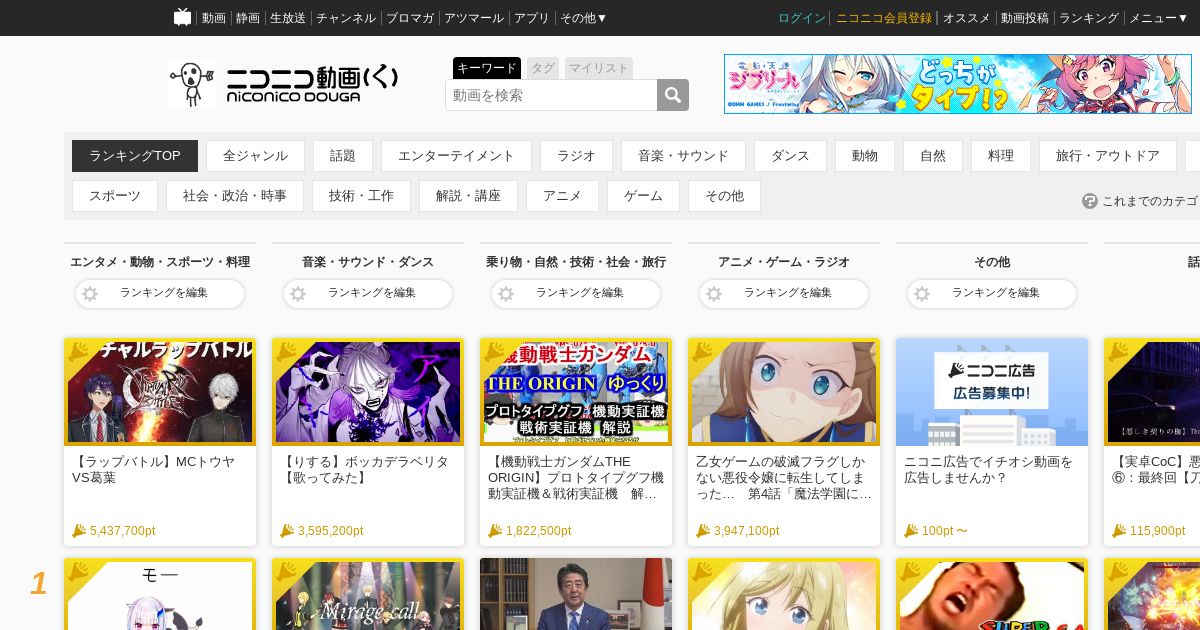The image size is (1200, 630).
Task: Open the 乙女ゲームの破滅フラグ anime thumbnail
Action: [x=784, y=392]
